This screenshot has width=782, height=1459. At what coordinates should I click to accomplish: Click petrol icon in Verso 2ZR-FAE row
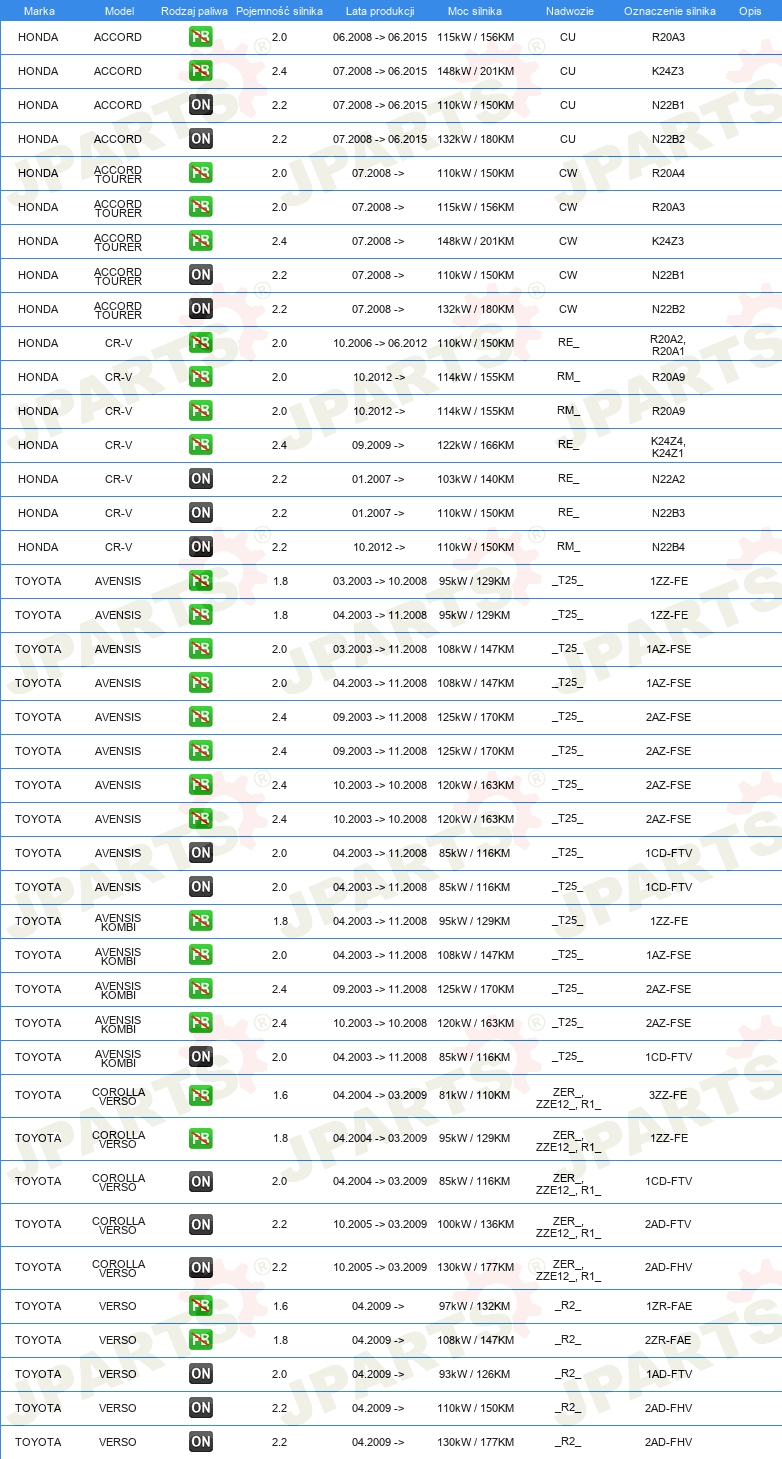pos(201,1340)
